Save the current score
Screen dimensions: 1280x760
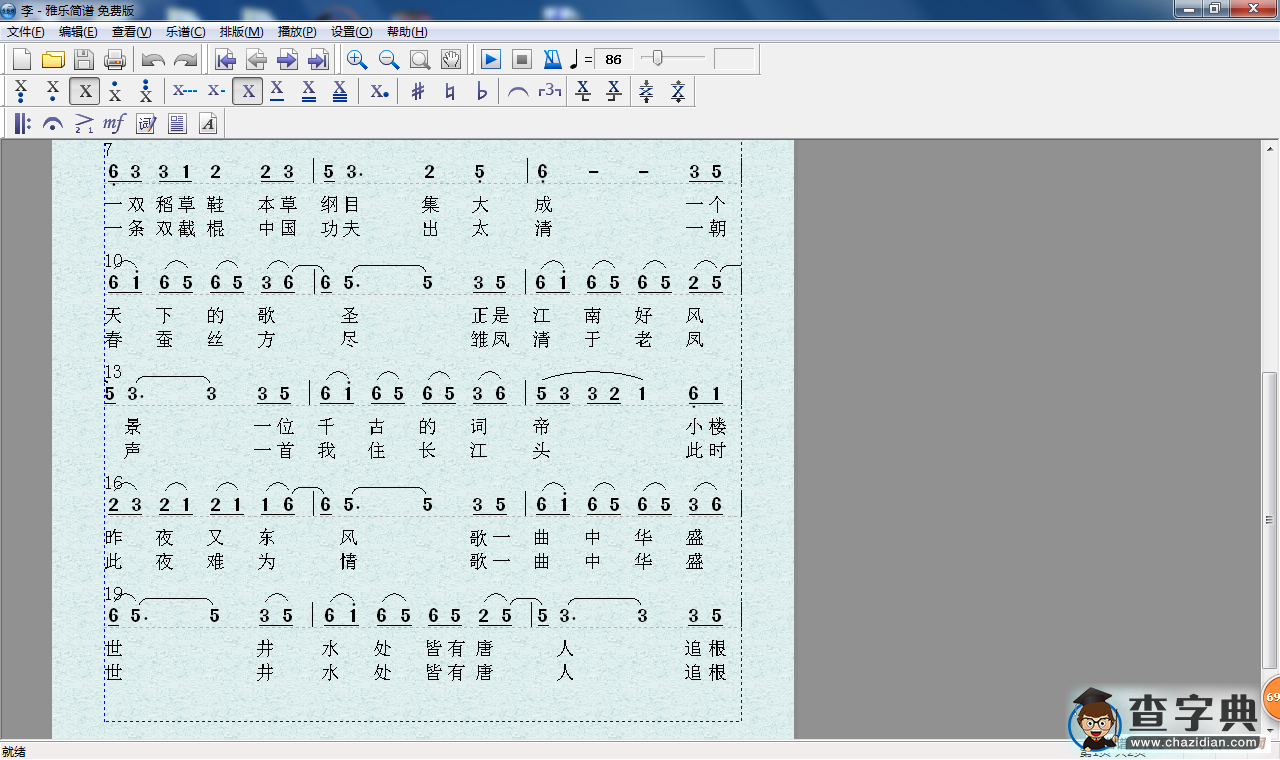click(x=84, y=59)
